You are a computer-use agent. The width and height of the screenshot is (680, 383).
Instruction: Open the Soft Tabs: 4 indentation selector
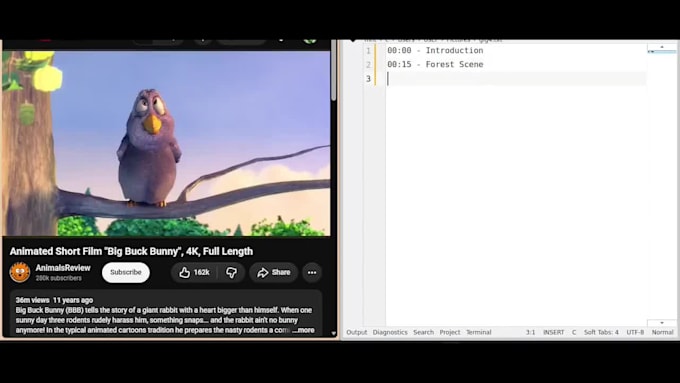pyautogui.click(x=601, y=332)
